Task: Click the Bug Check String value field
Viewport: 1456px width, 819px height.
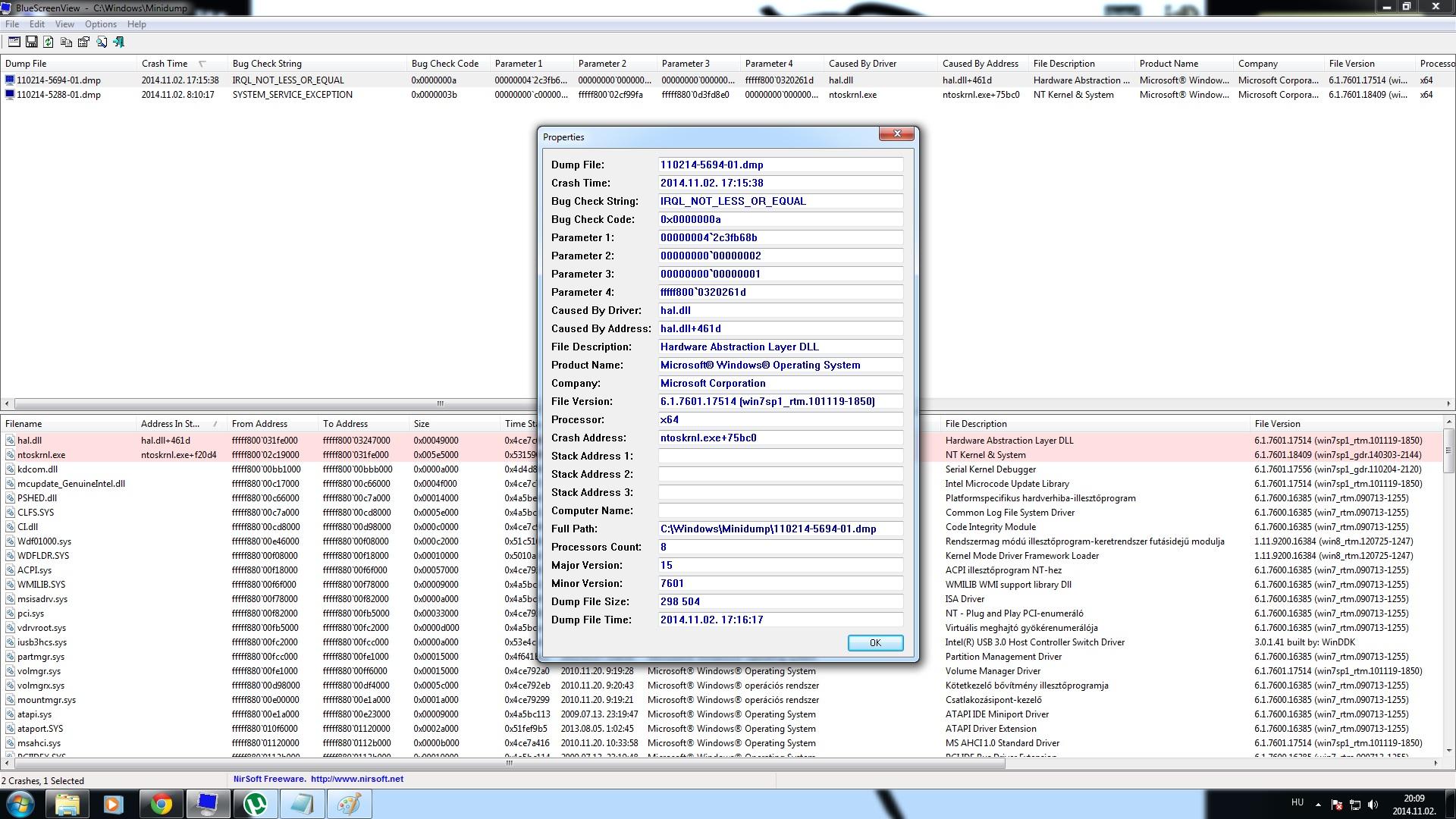Action: pyautogui.click(x=780, y=201)
